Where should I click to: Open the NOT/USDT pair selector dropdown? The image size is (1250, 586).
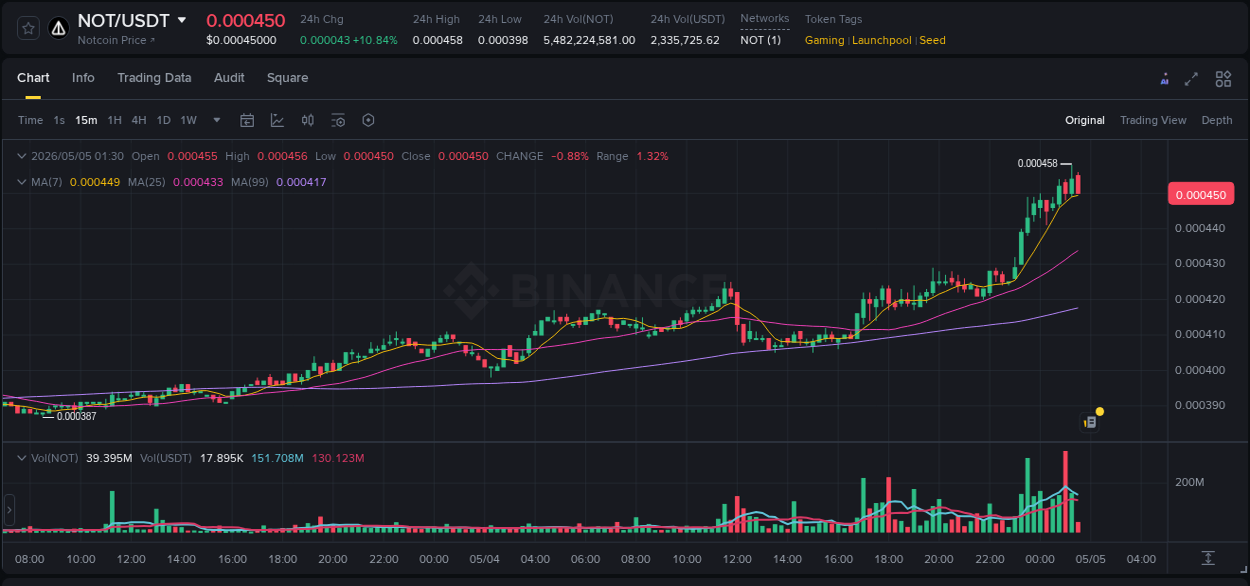click(x=181, y=20)
